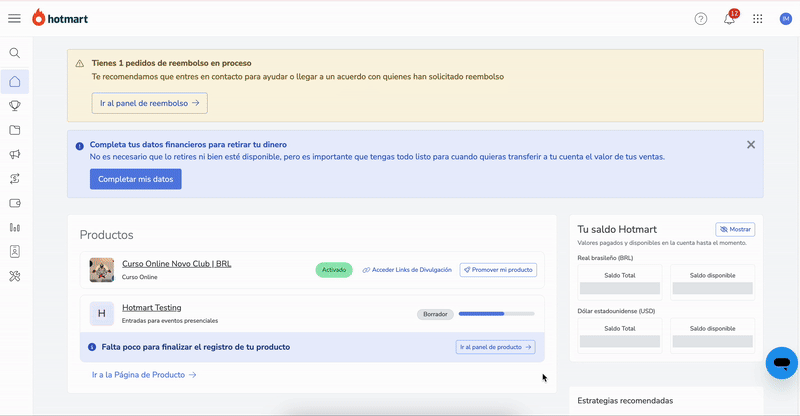Open the sidebar wallet icon
Viewport: 800px width, 416px height.
[x=15, y=203]
